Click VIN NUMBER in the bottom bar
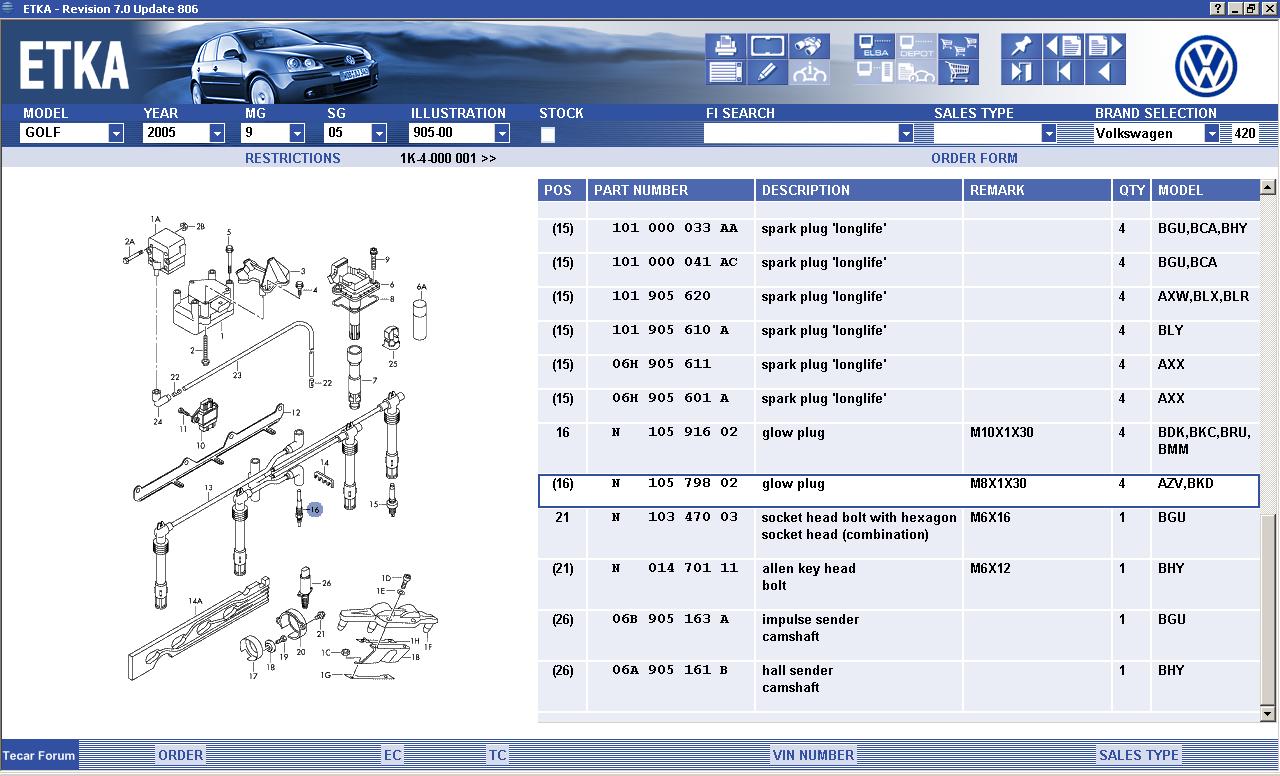 tap(813, 755)
